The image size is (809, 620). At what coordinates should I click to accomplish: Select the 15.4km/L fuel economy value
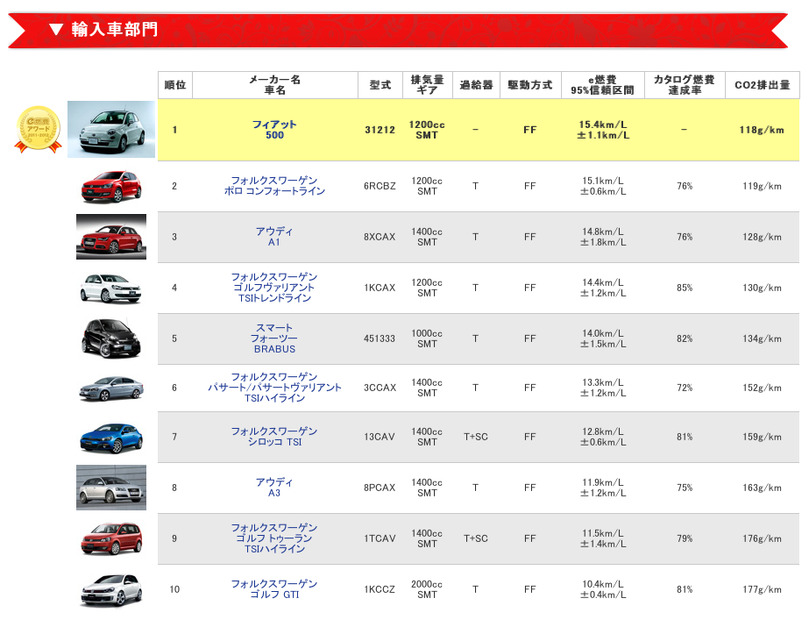tap(603, 124)
